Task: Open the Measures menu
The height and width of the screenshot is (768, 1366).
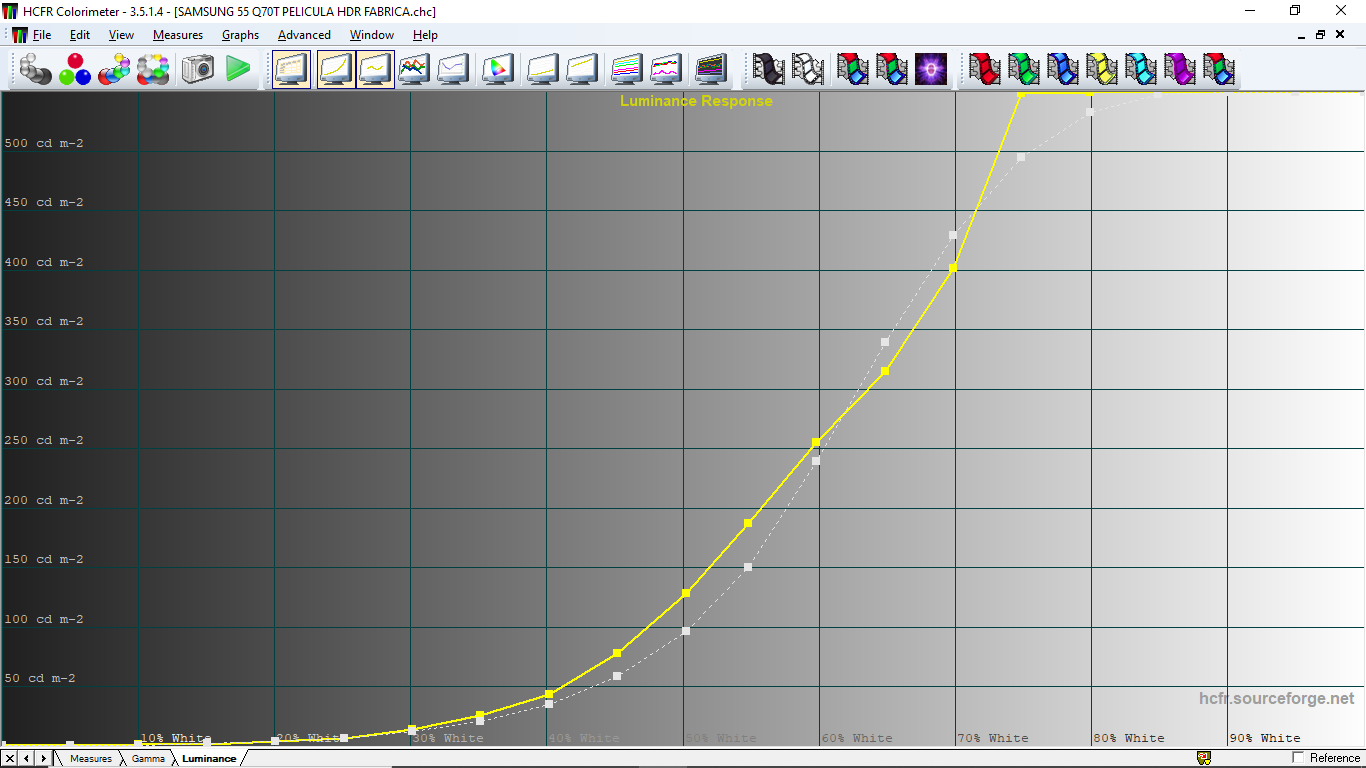Action: (x=178, y=35)
